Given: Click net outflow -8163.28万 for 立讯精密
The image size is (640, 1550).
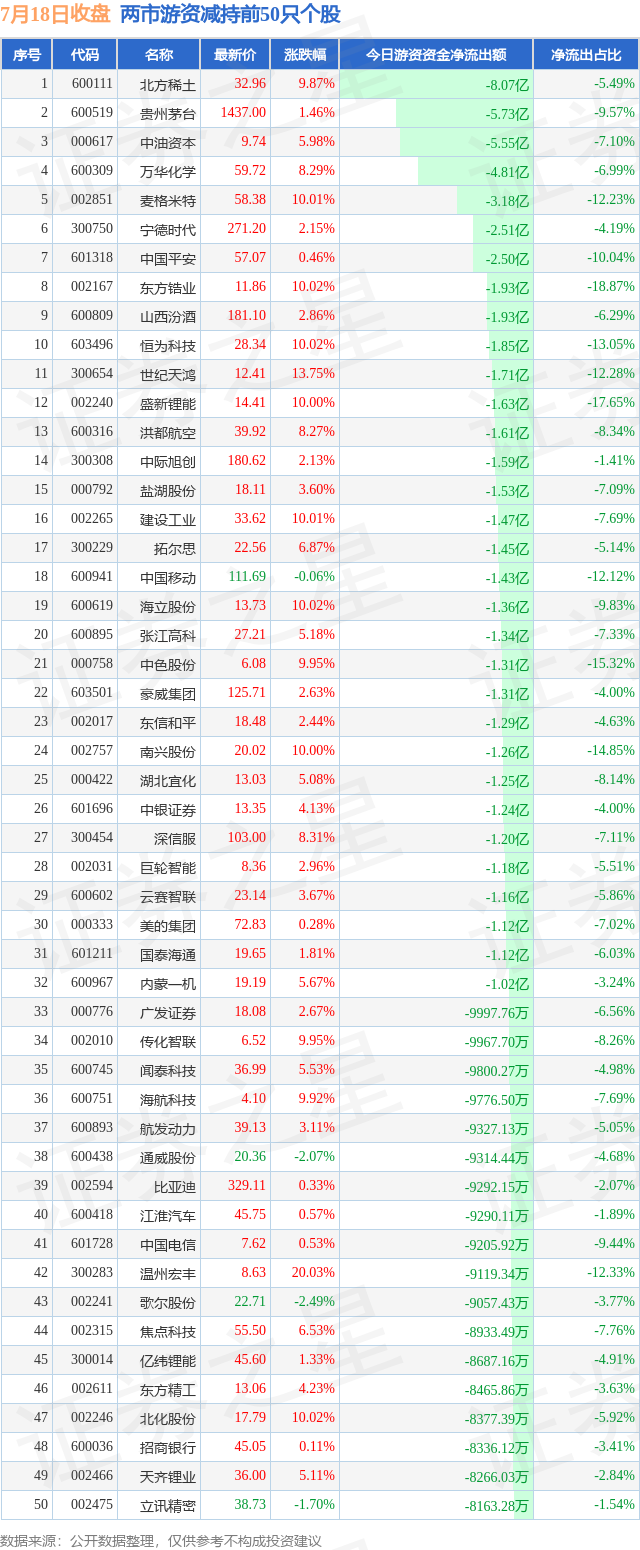Looking at the screenshot, I should click(497, 1506).
